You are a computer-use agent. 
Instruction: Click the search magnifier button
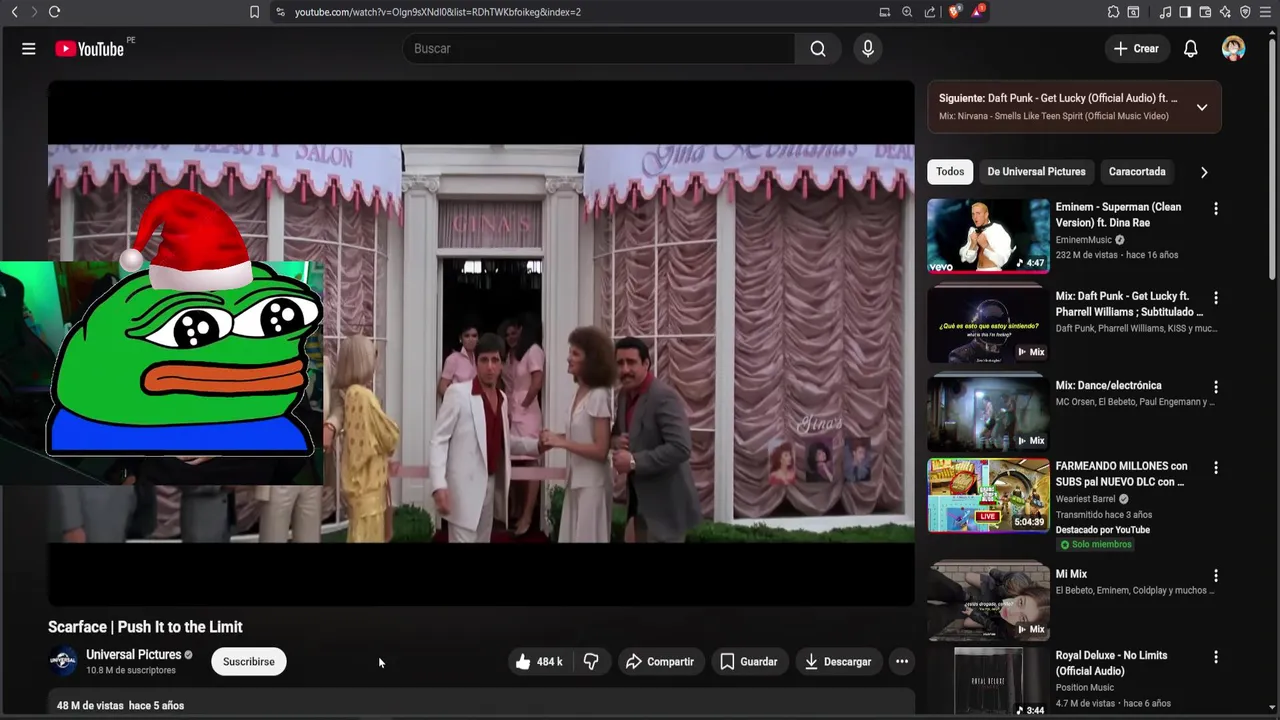(x=818, y=49)
